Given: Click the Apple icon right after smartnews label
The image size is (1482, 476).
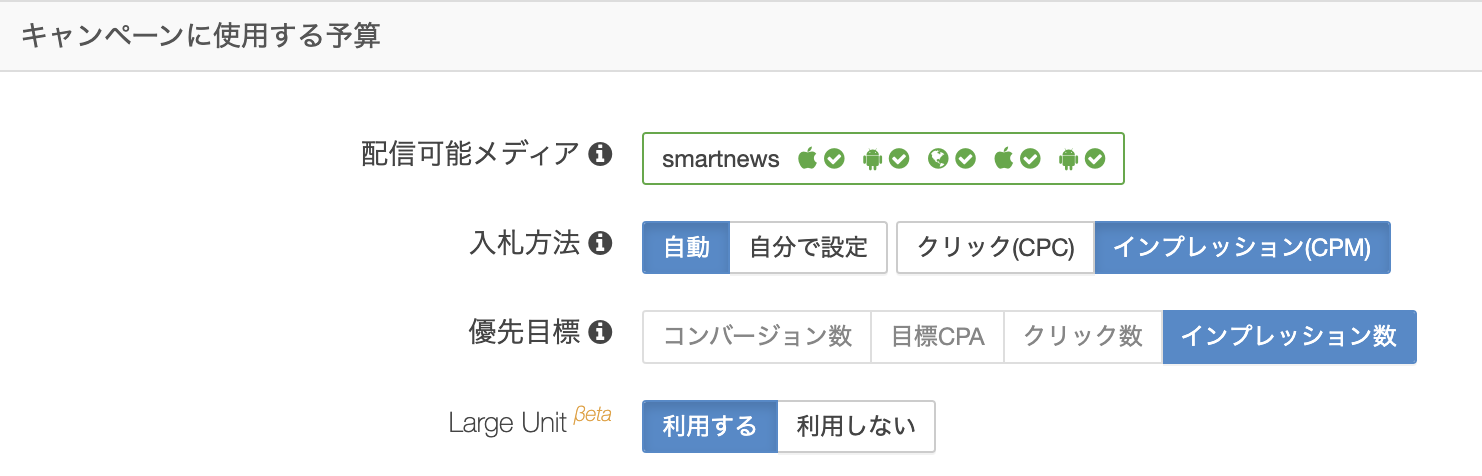Looking at the screenshot, I should [808, 158].
